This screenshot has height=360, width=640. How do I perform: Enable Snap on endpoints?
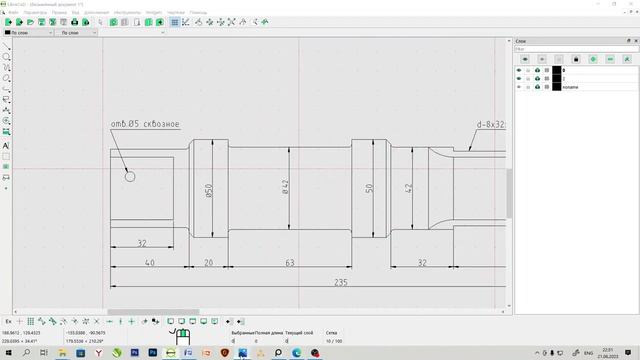pyautogui.click(x=42, y=322)
